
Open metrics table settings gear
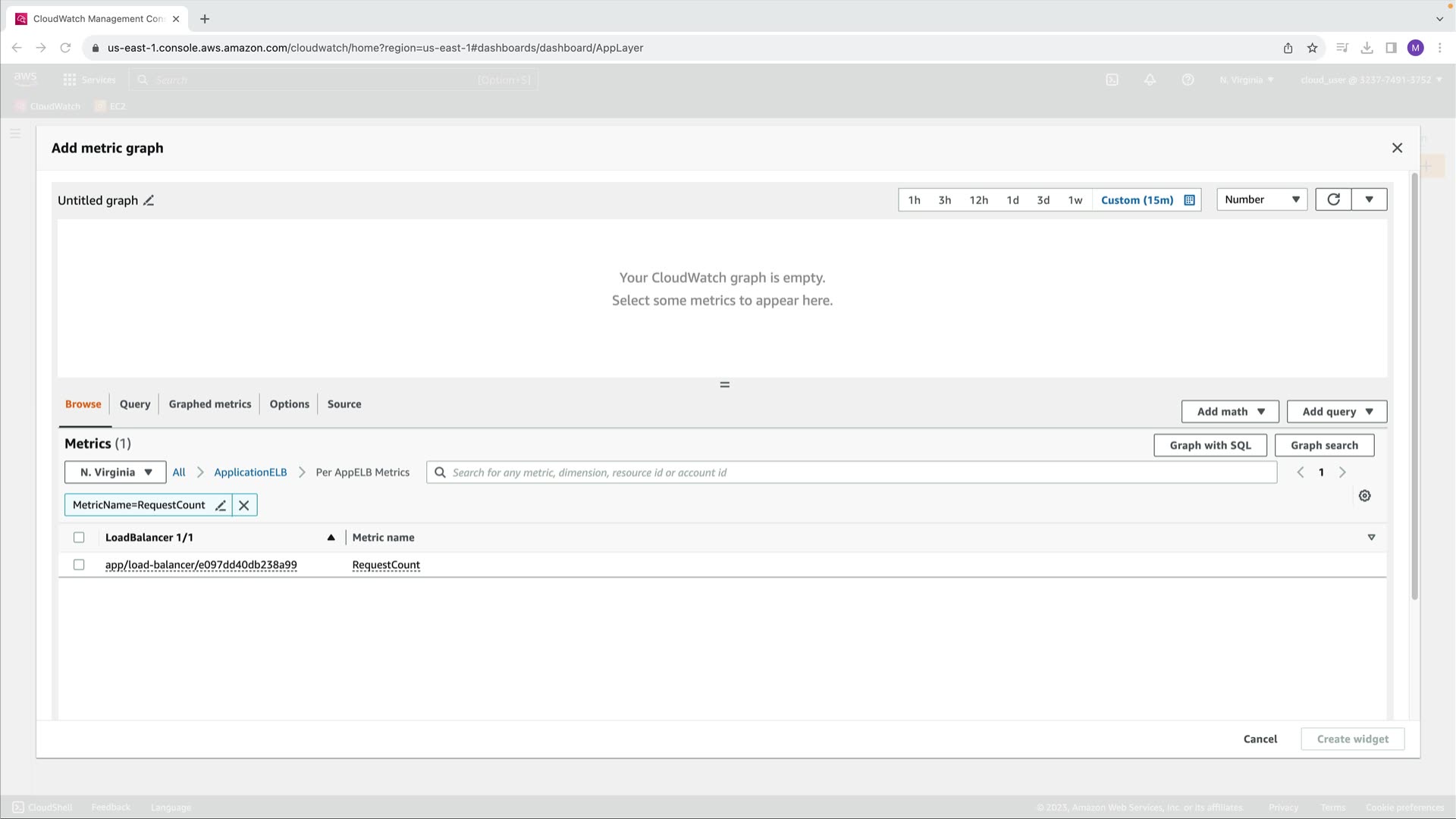pyautogui.click(x=1364, y=496)
